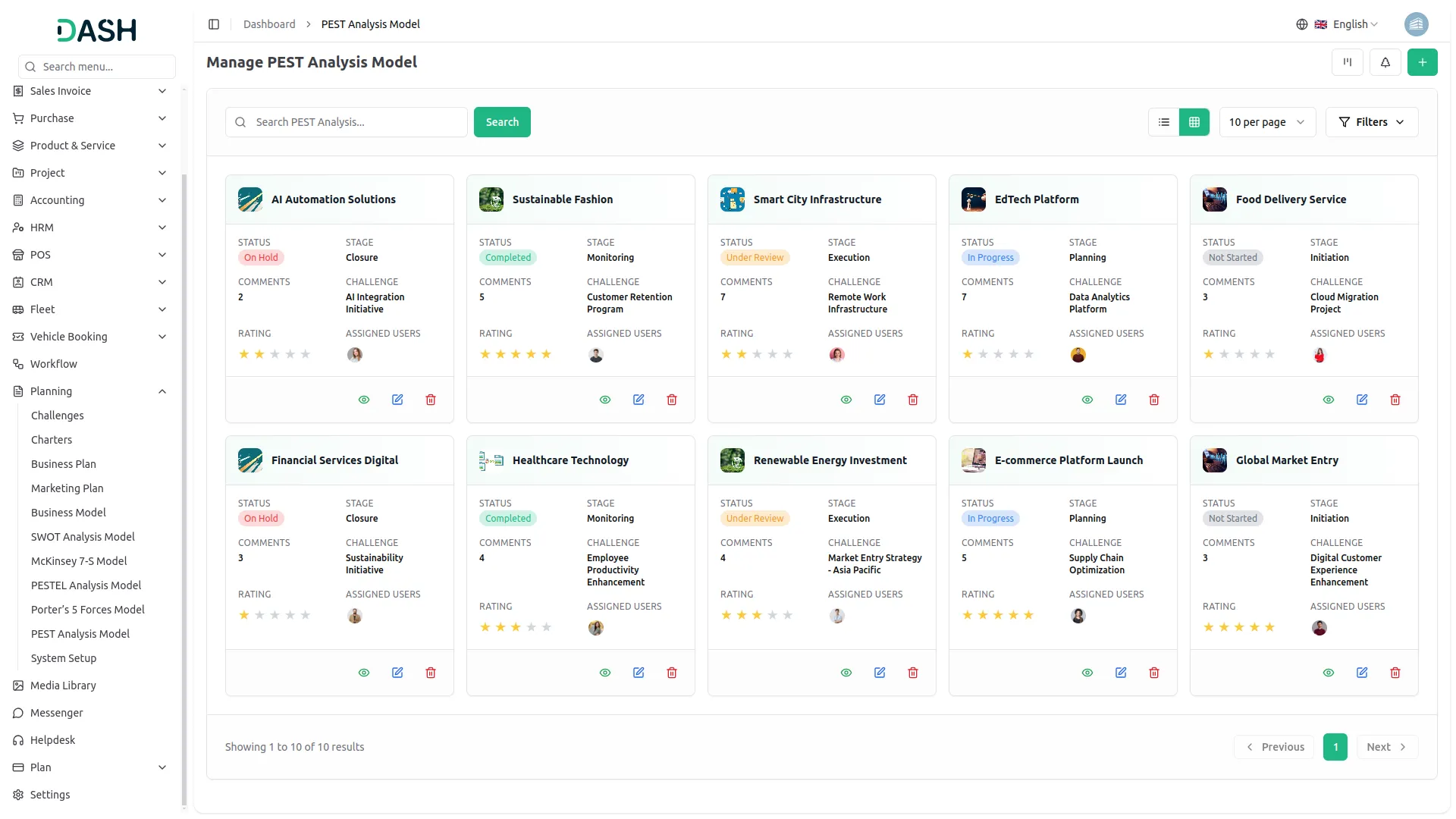Click the user avatar in header
Screen dimensions: 1456x819
click(1416, 24)
